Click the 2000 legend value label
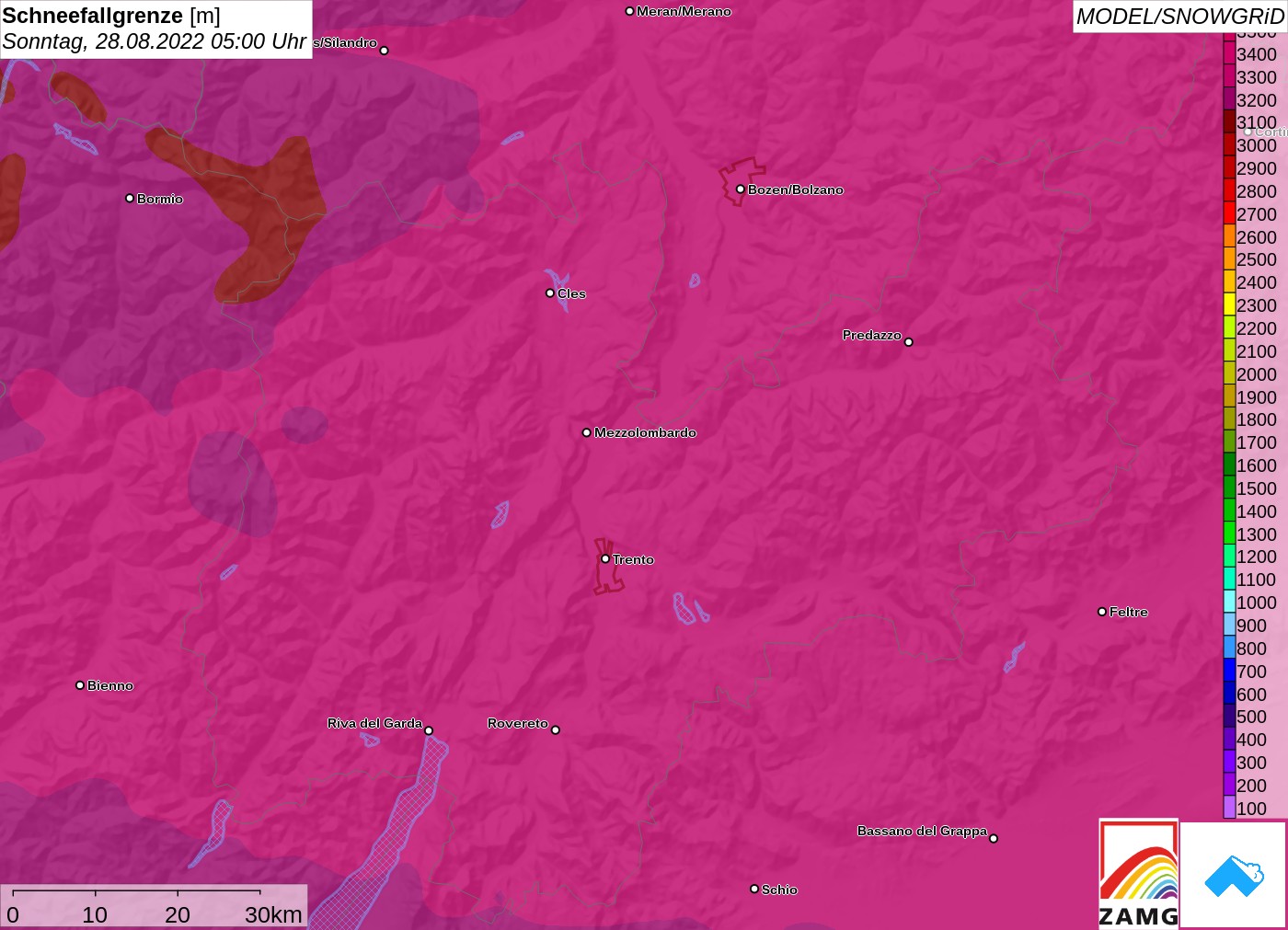Image resolution: width=1288 pixels, height=930 pixels. tap(1257, 374)
